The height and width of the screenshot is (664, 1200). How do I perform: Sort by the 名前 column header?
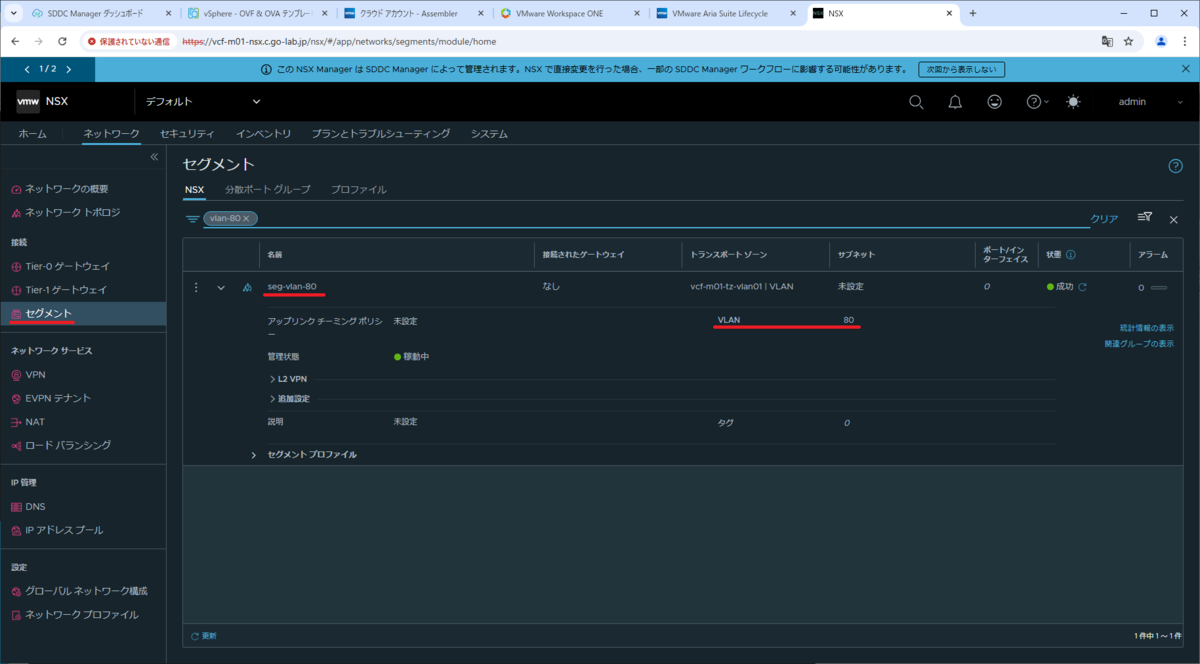pyautogui.click(x=275, y=255)
